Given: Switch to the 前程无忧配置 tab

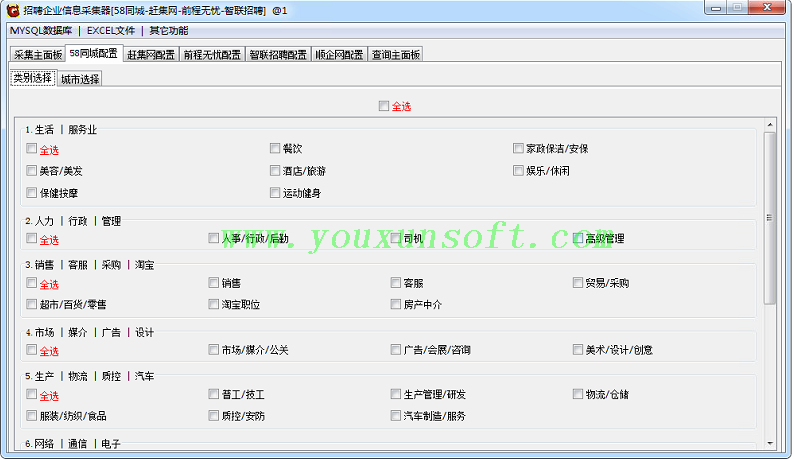Looking at the screenshot, I should [212, 55].
